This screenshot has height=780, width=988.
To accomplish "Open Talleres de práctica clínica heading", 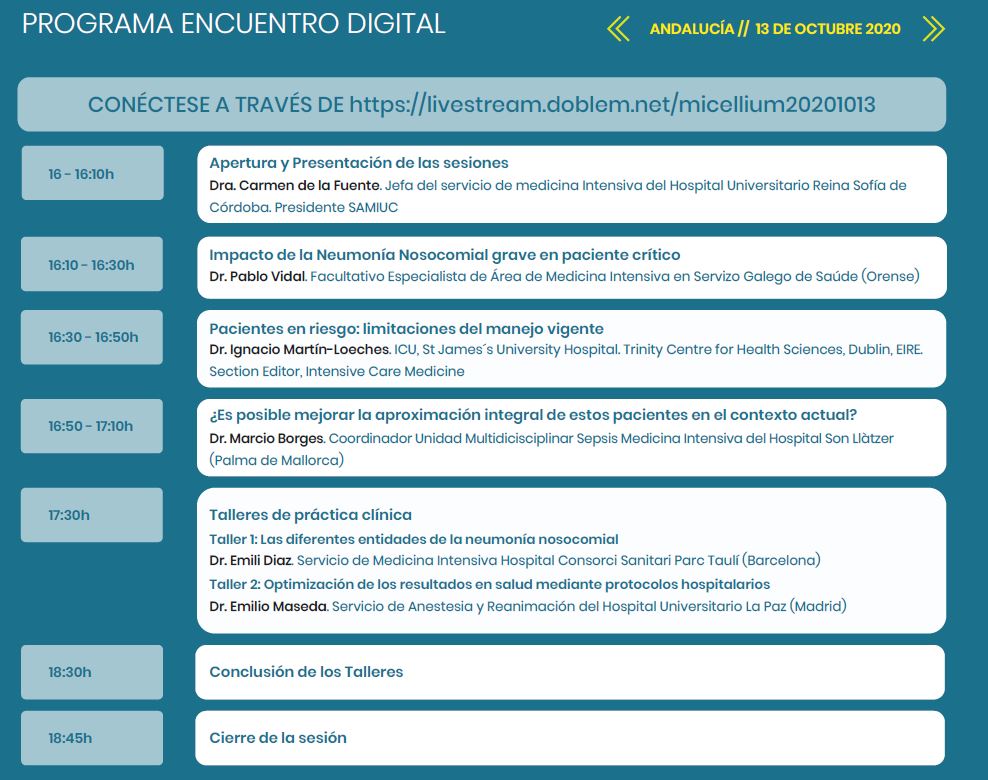I will pyautogui.click(x=310, y=515).
